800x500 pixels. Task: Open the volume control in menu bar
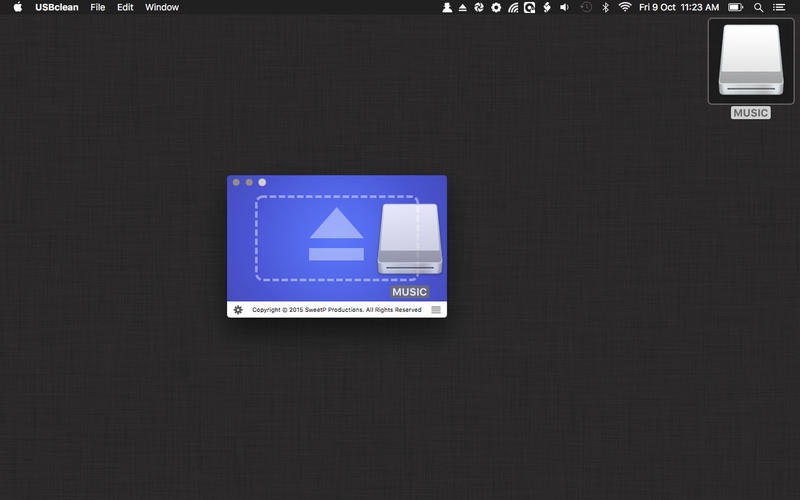tap(564, 7)
